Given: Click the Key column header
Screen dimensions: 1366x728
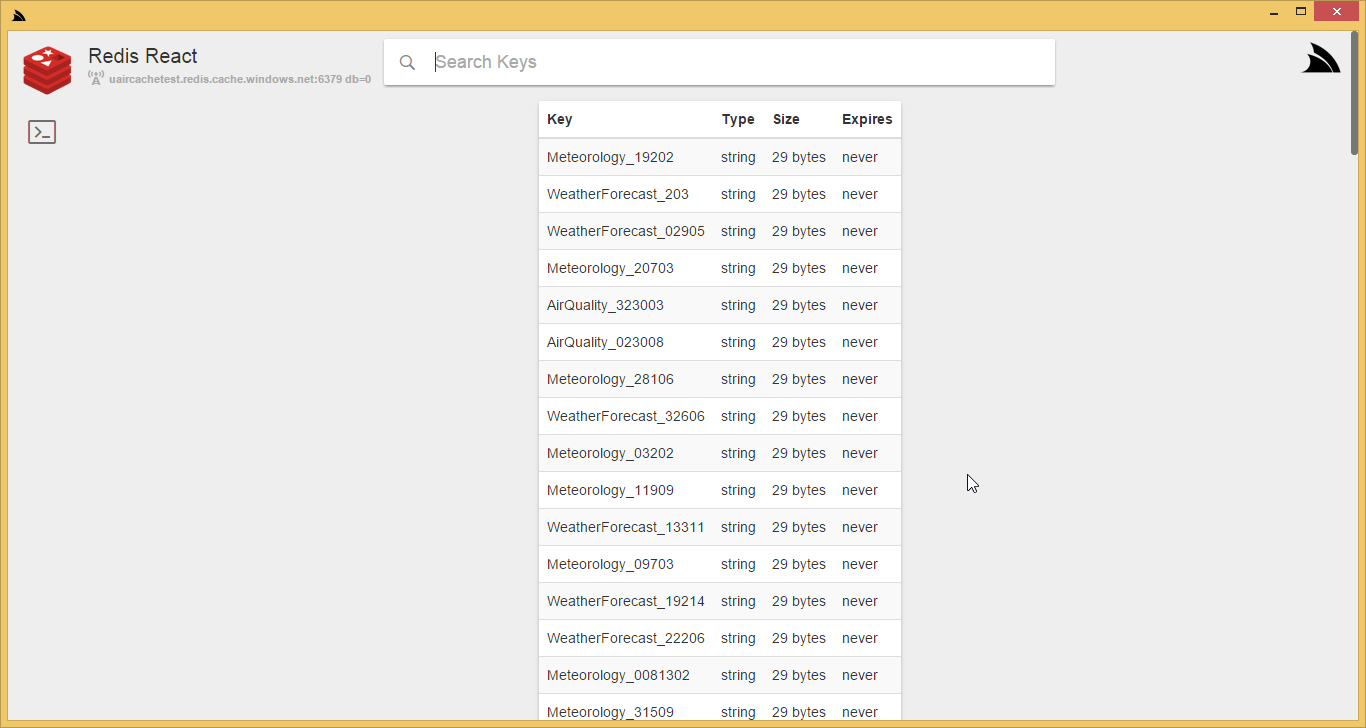Looking at the screenshot, I should tap(560, 119).
